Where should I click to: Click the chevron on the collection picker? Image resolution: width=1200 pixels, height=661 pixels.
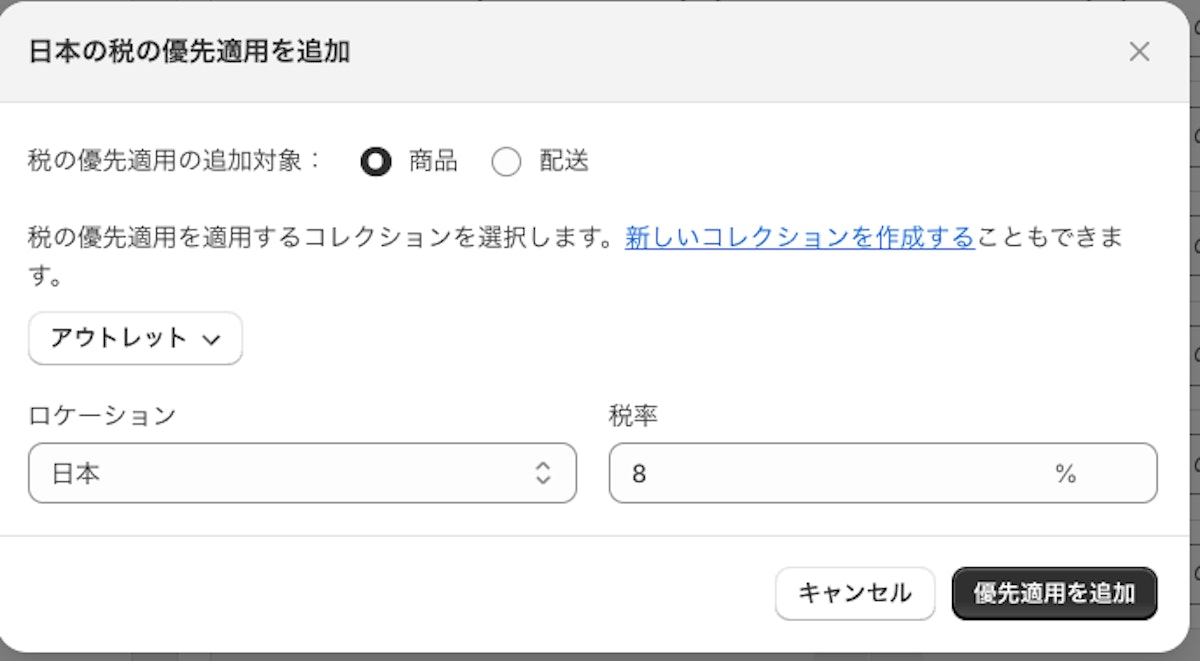(210, 339)
